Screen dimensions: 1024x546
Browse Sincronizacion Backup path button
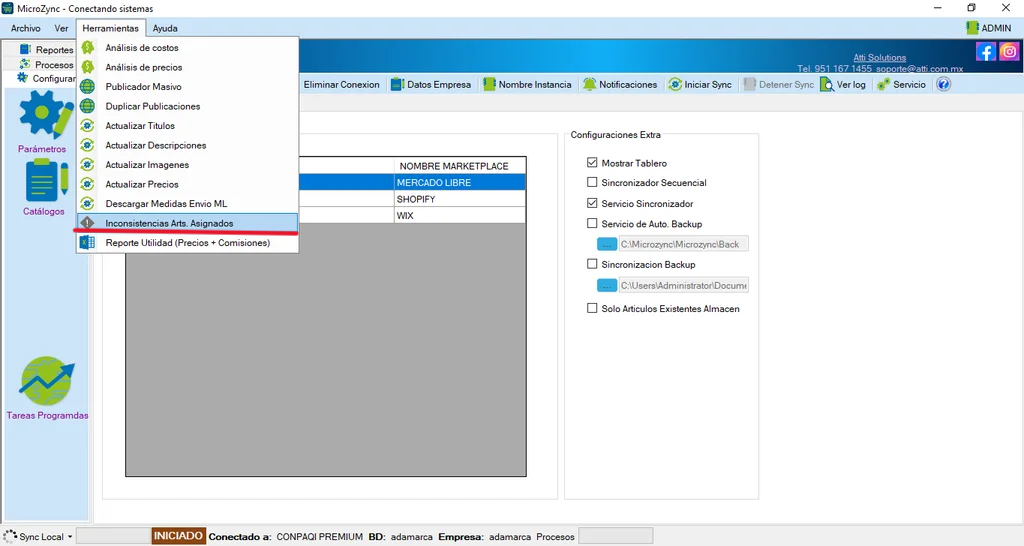coord(607,285)
